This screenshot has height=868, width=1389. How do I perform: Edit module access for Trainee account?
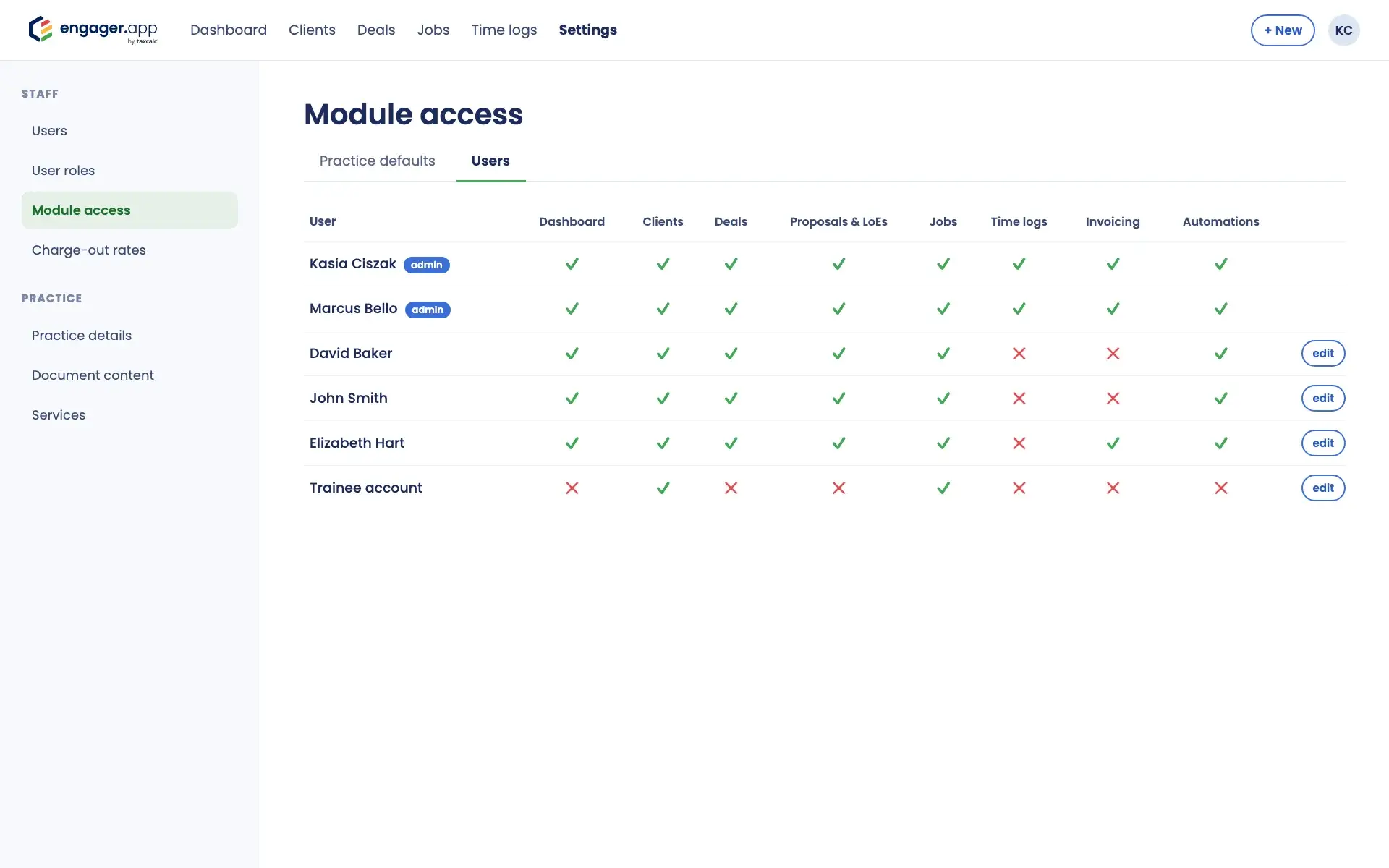[1322, 488]
